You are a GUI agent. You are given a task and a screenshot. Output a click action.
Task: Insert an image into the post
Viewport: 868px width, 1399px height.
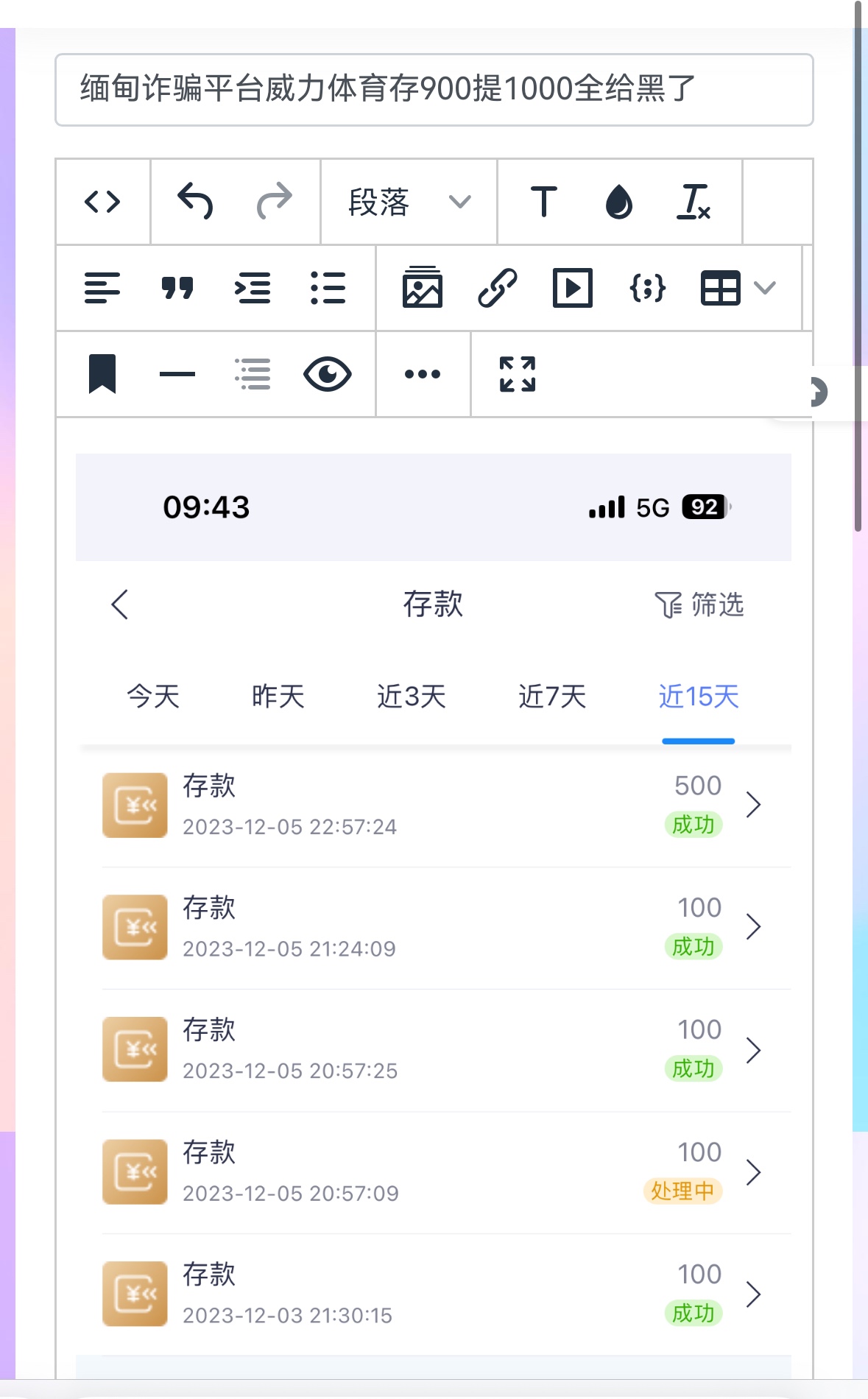click(423, 288)
